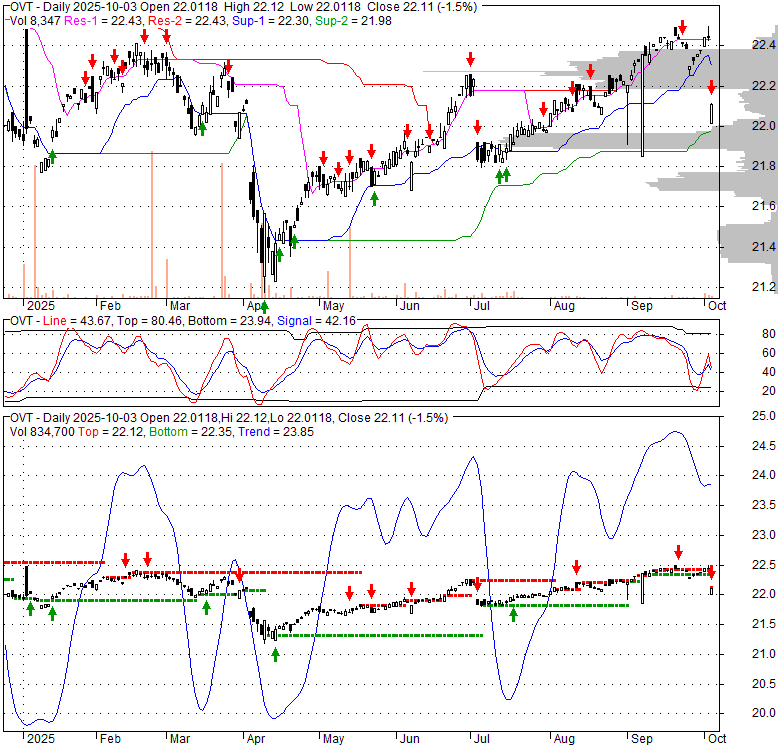Screen dimensions: 780x745
Task: Click the red sell arrow above late June peak
Action: pyautogui.click(x=470, y=60)
